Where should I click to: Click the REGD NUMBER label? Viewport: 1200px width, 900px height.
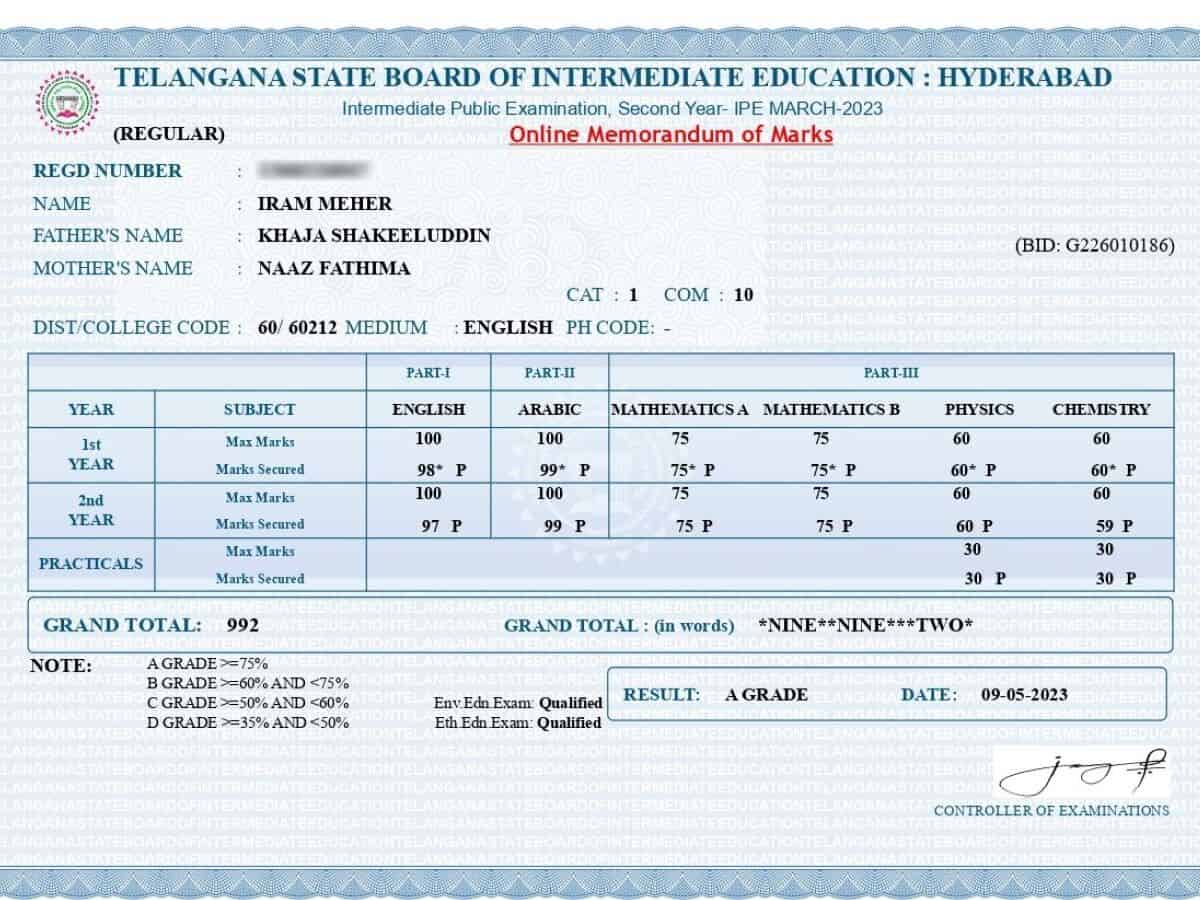tap(108, 171)
